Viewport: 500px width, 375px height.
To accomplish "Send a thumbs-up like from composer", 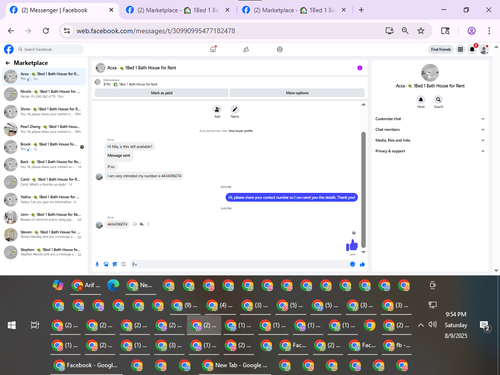I will (x=362, y=264).
